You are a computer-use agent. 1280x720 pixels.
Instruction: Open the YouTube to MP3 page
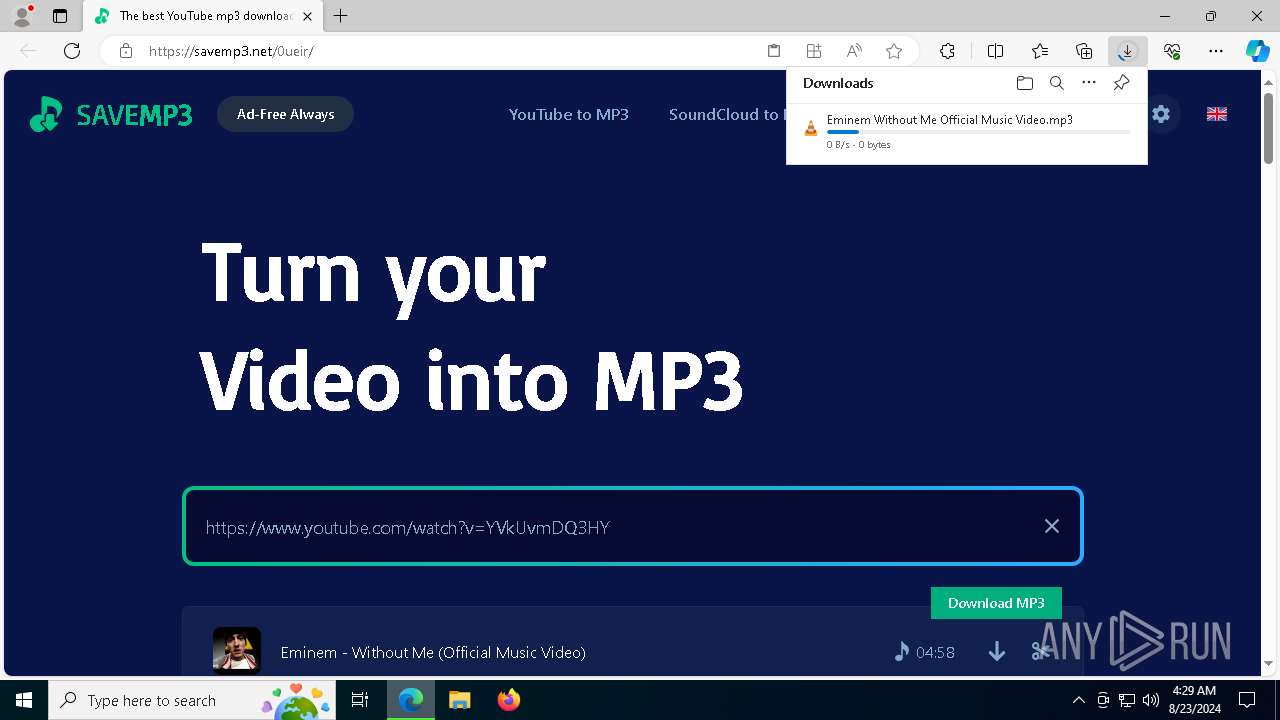click(568, 114)
